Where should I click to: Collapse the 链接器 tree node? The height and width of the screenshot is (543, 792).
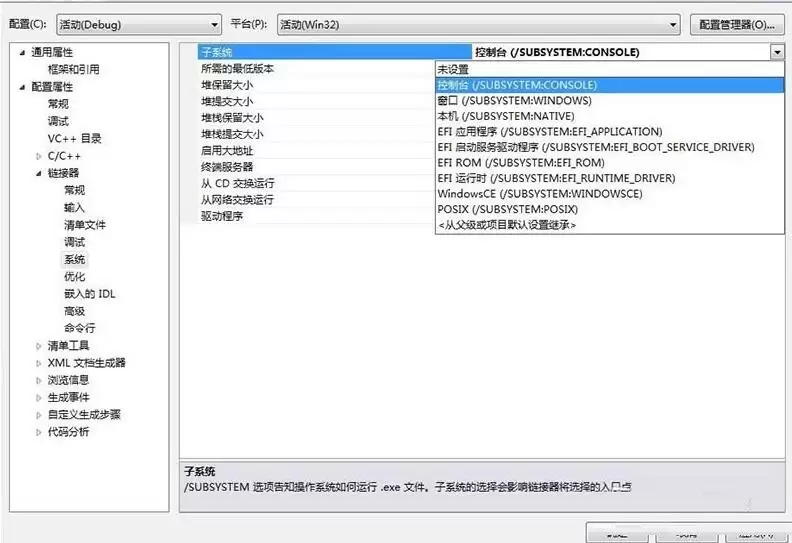[39, 173]
